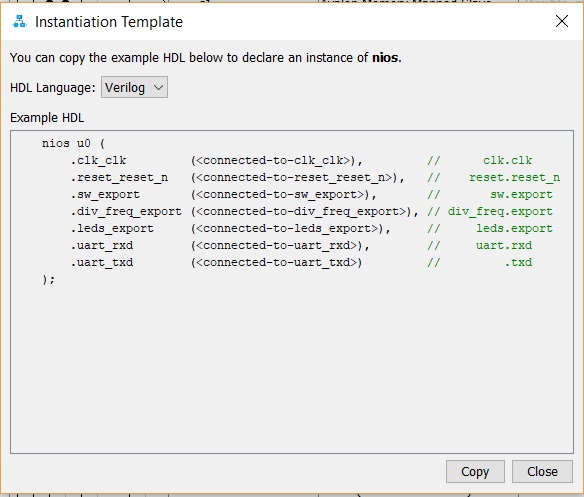Screen dimensions: 584x497
Task: Click the 'nios u0 (' line
Action: pos(73,143)
